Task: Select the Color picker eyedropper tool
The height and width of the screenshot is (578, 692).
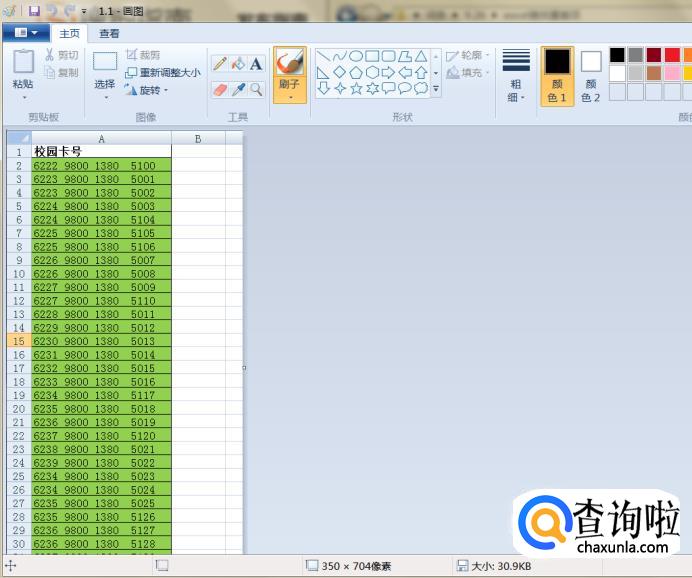Action: pyautogui.click(x=238, y=90)
